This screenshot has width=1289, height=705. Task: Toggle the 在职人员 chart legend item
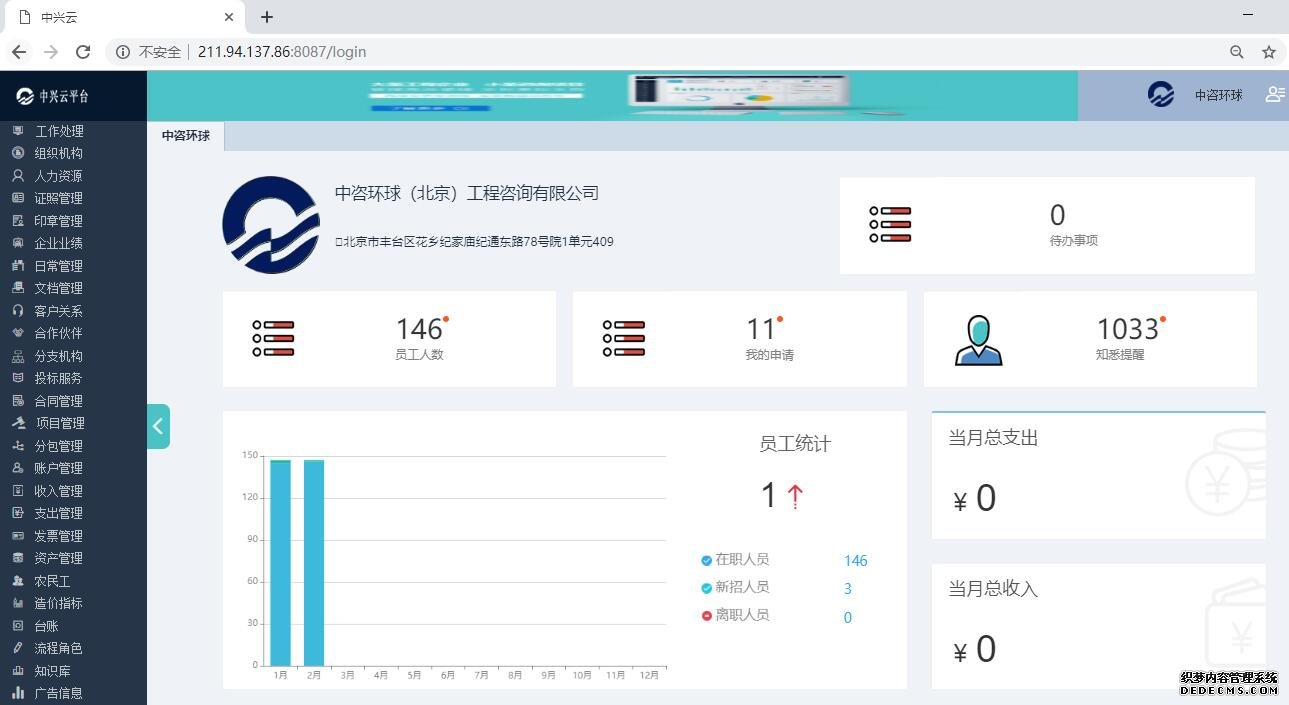coord(735,560)
